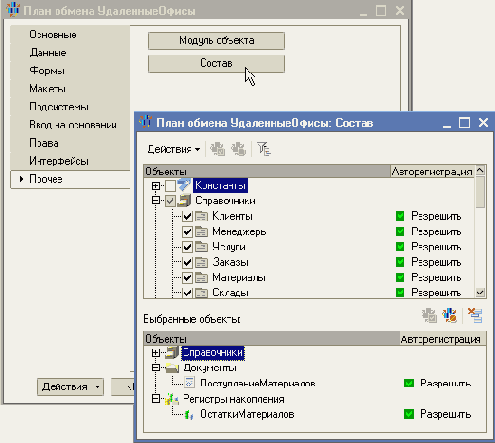This screenshot has width=495, height=443.
Task: Click the Константы icon in objects tree
Action: pyautogui.click(x=184, y=185)
